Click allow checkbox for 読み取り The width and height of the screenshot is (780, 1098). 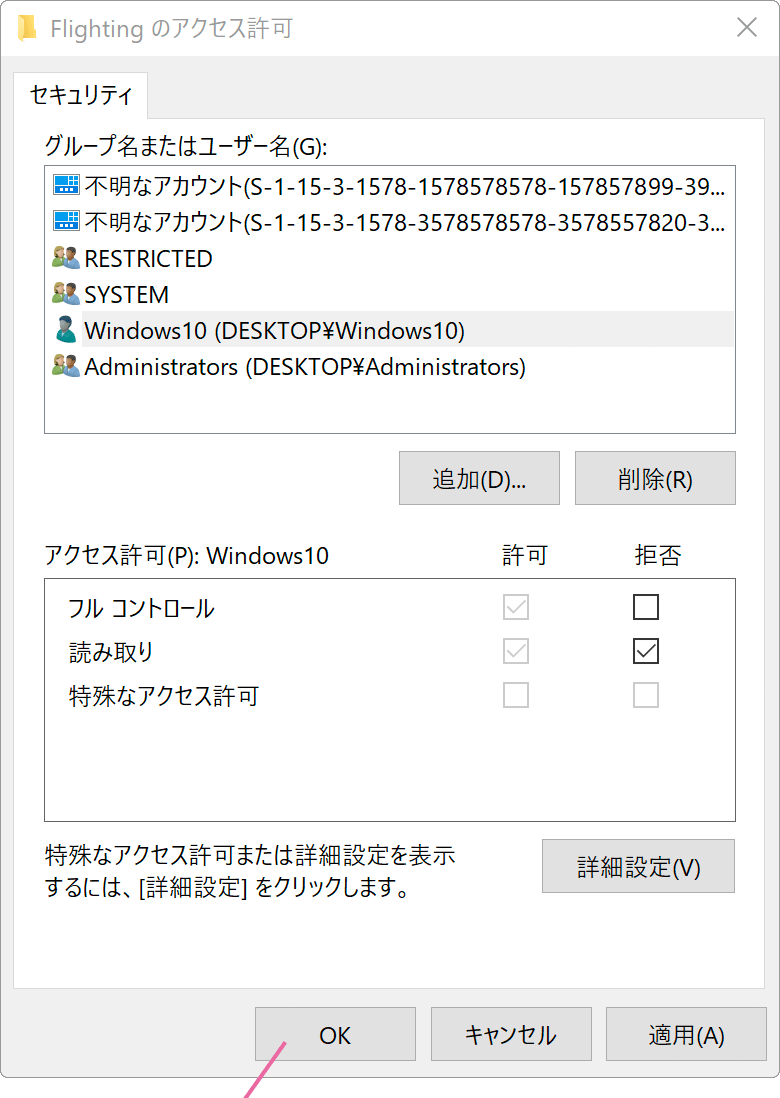click(516, 651)
